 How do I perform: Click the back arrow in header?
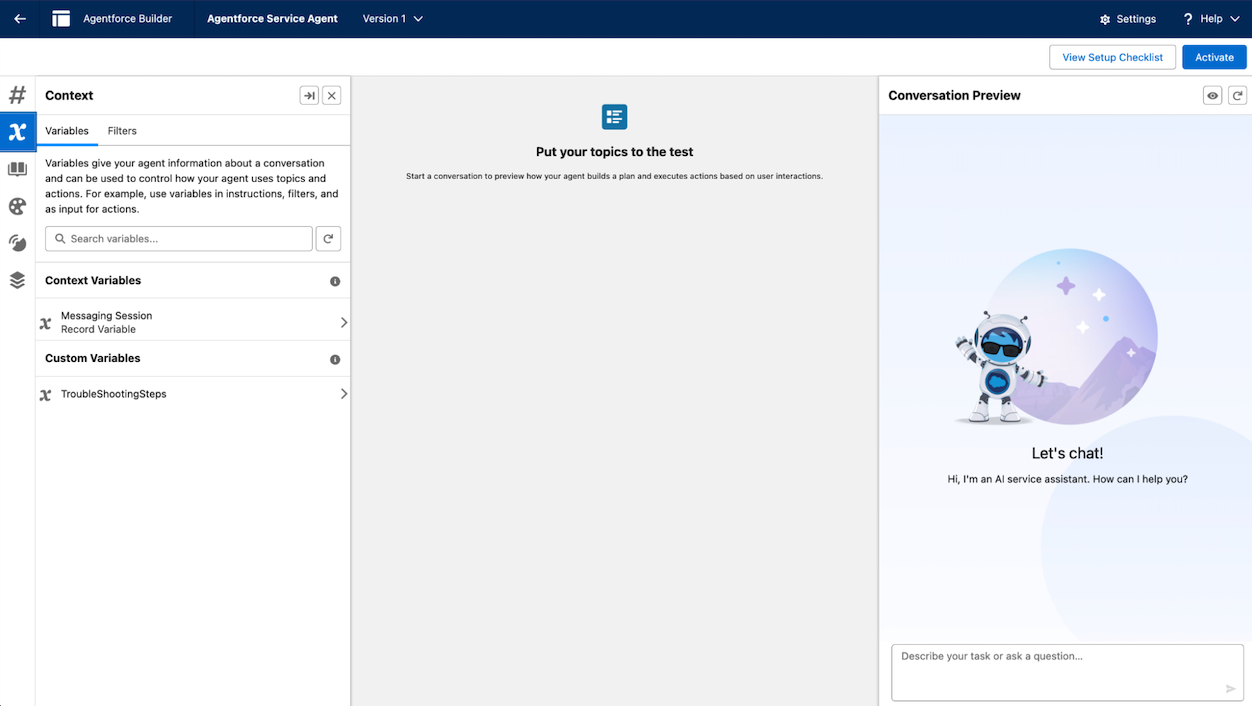tap(20, 19)
